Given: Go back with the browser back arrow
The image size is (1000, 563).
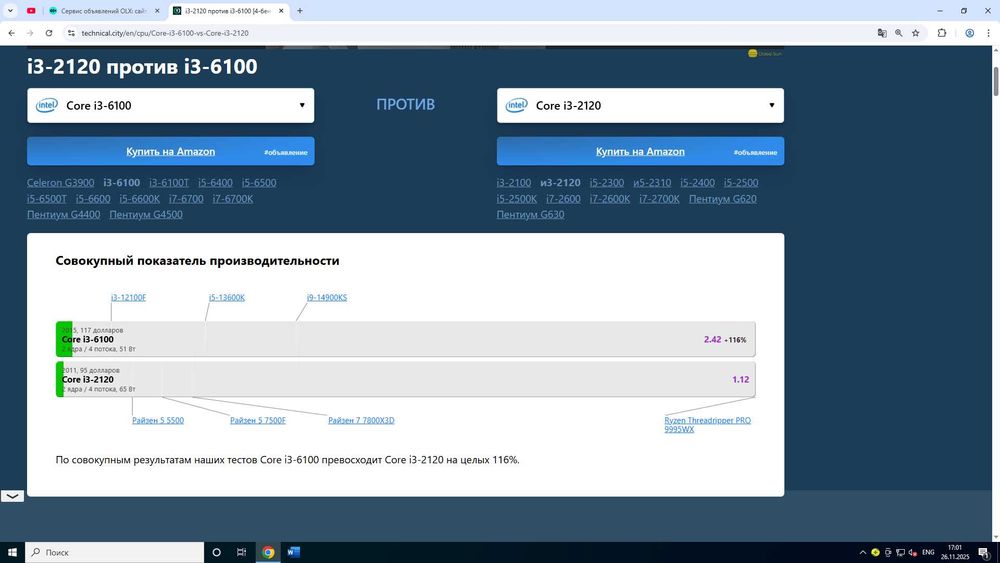Looking at the screenshot, I should click(11, 33).
